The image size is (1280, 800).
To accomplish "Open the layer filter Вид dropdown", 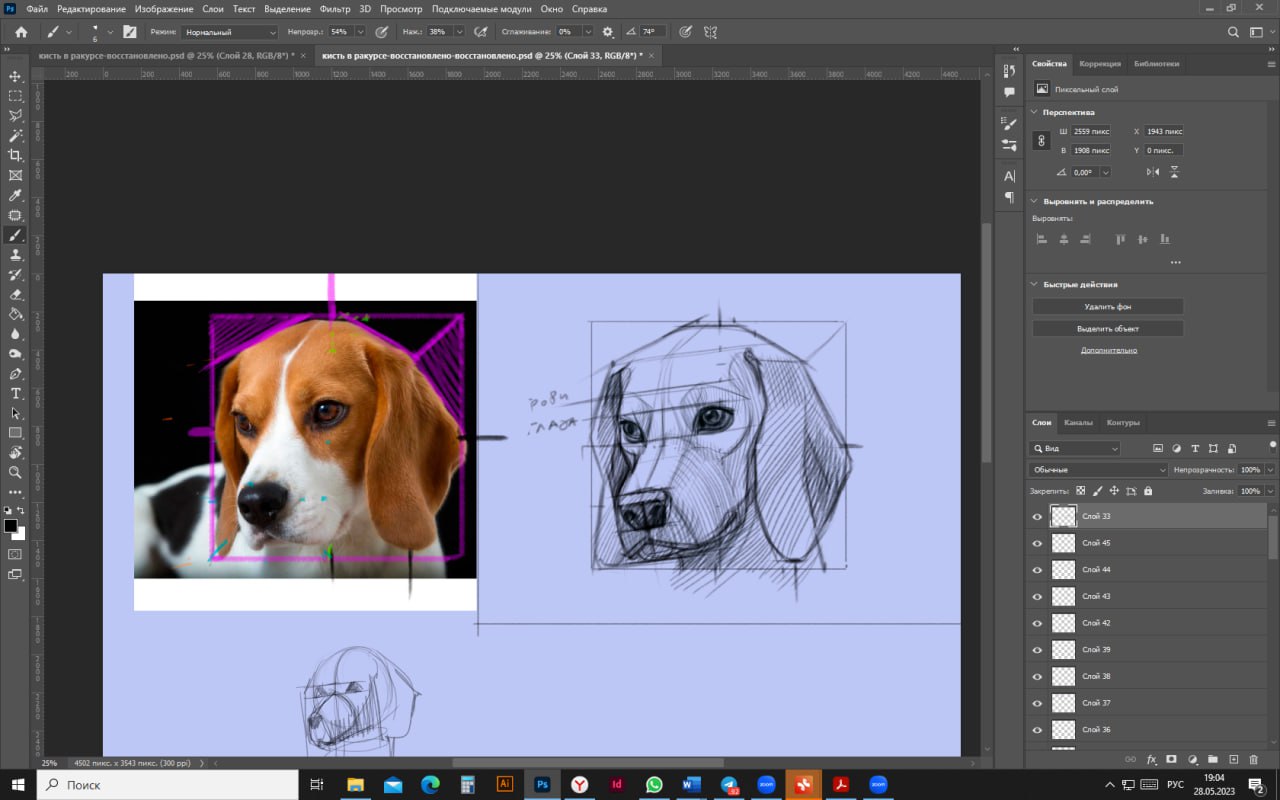I will coord(1075,449).
